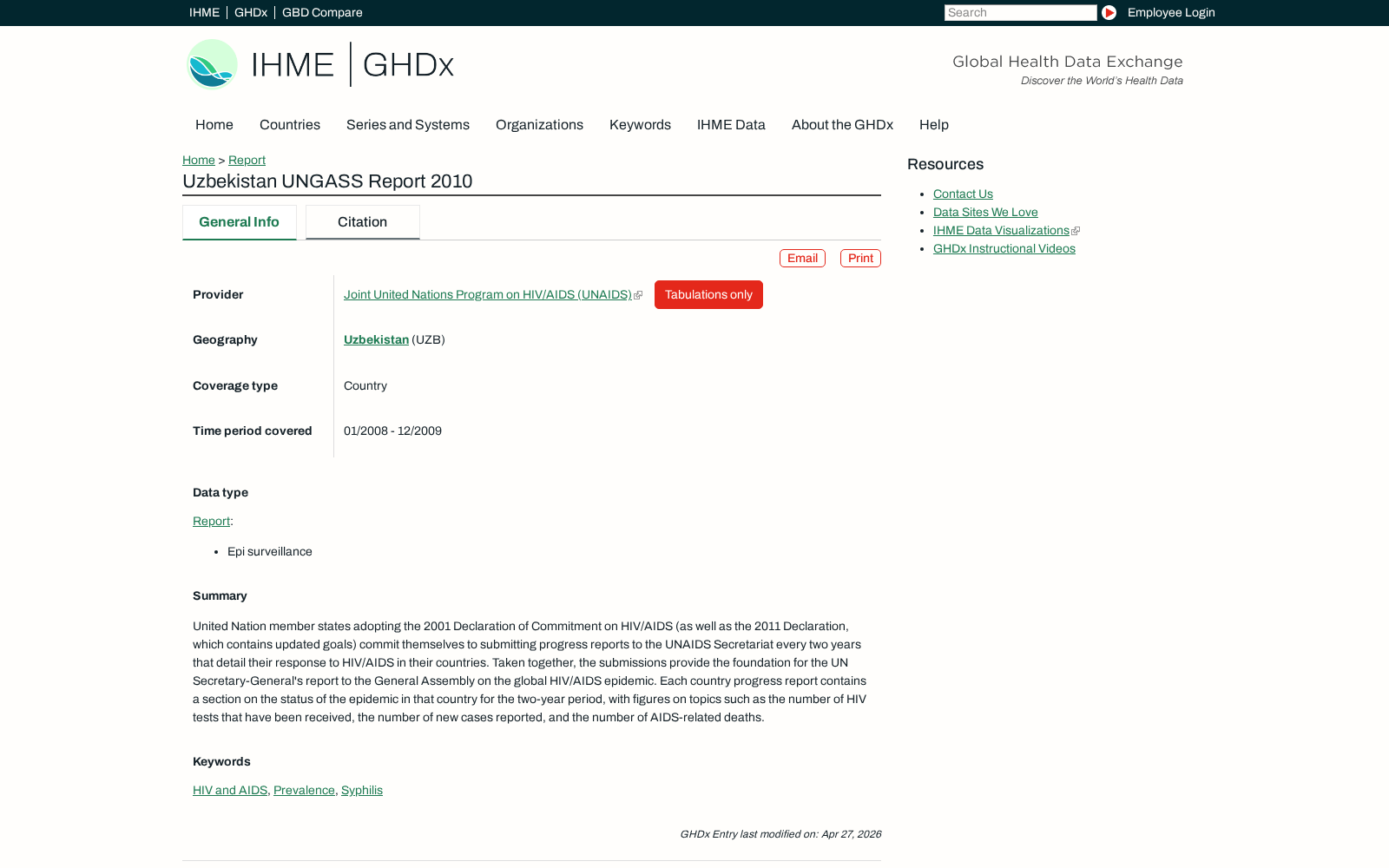Open Employee Login link

click(1171, 12)
